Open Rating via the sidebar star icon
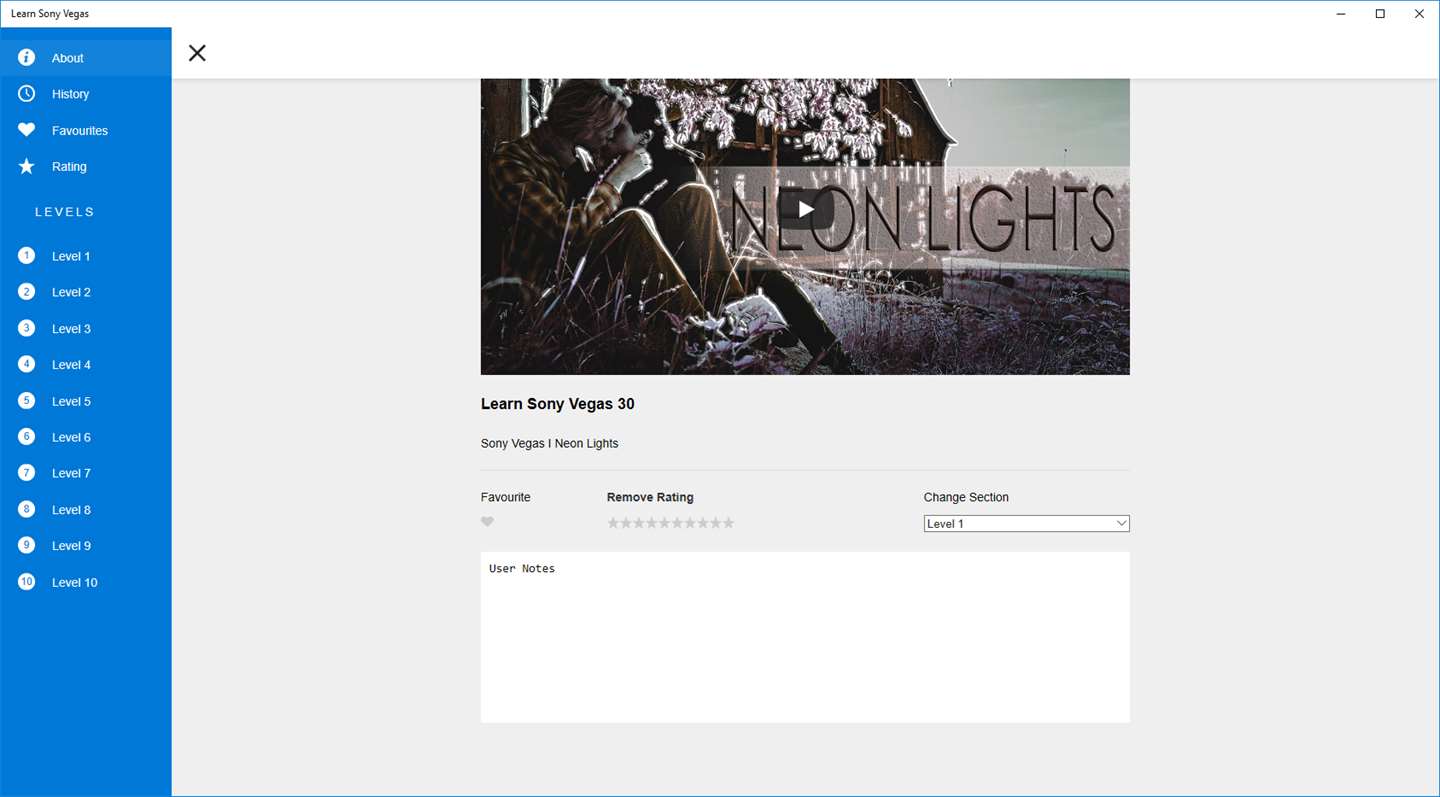 tap(27, 167)
